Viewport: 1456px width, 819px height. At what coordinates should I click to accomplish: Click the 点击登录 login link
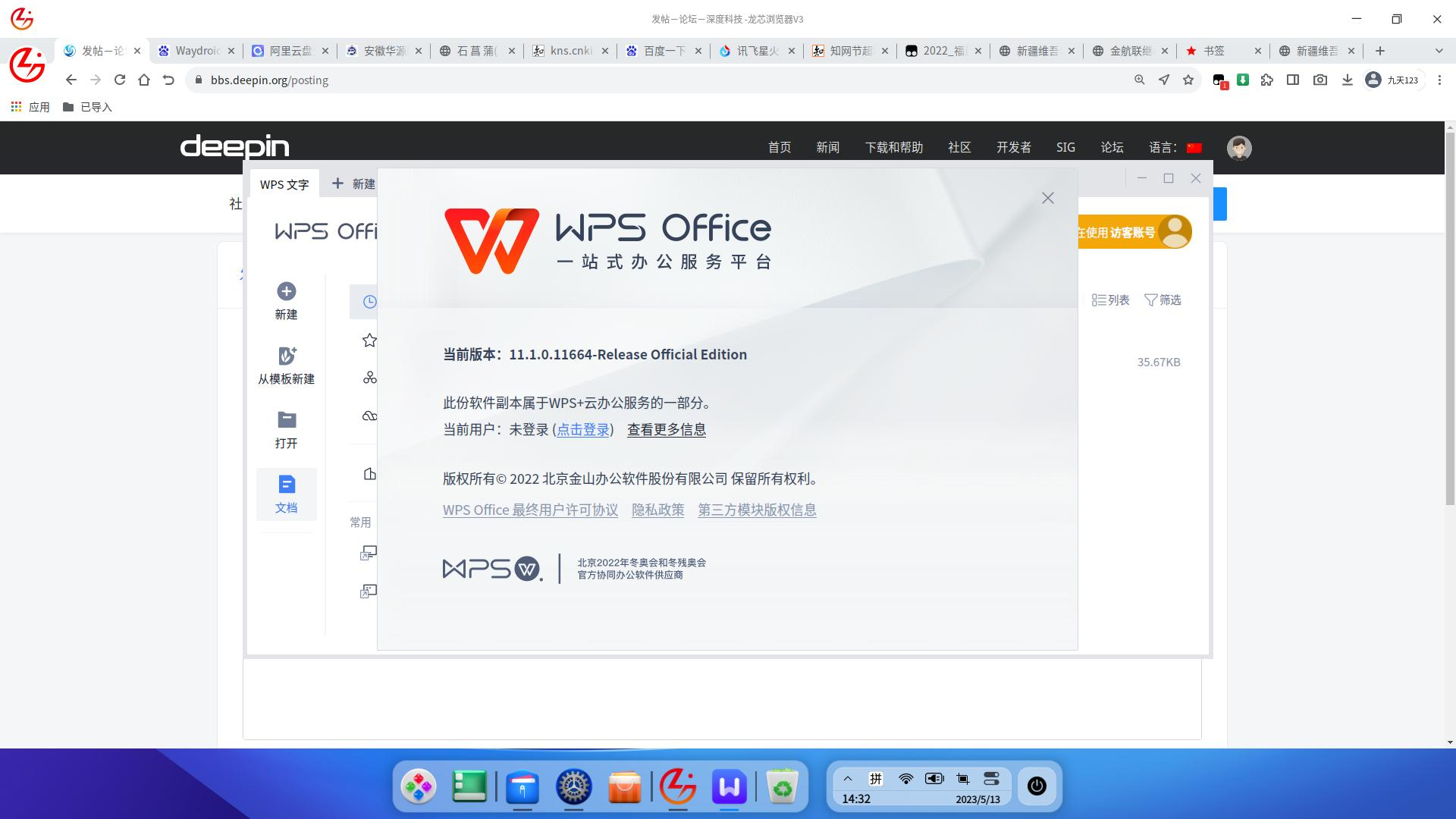point(582,429)
